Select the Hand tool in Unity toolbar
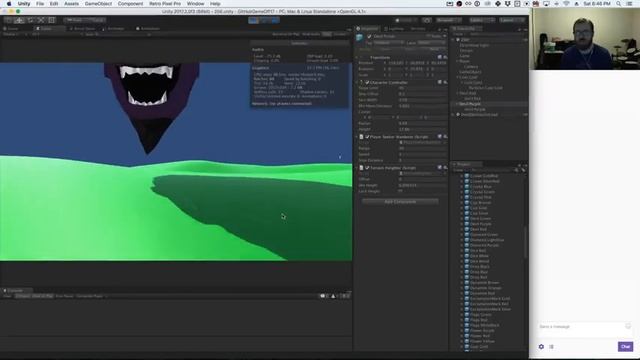Screen dimensions: 640x360 pyautogui.click(x=9, y=20)
